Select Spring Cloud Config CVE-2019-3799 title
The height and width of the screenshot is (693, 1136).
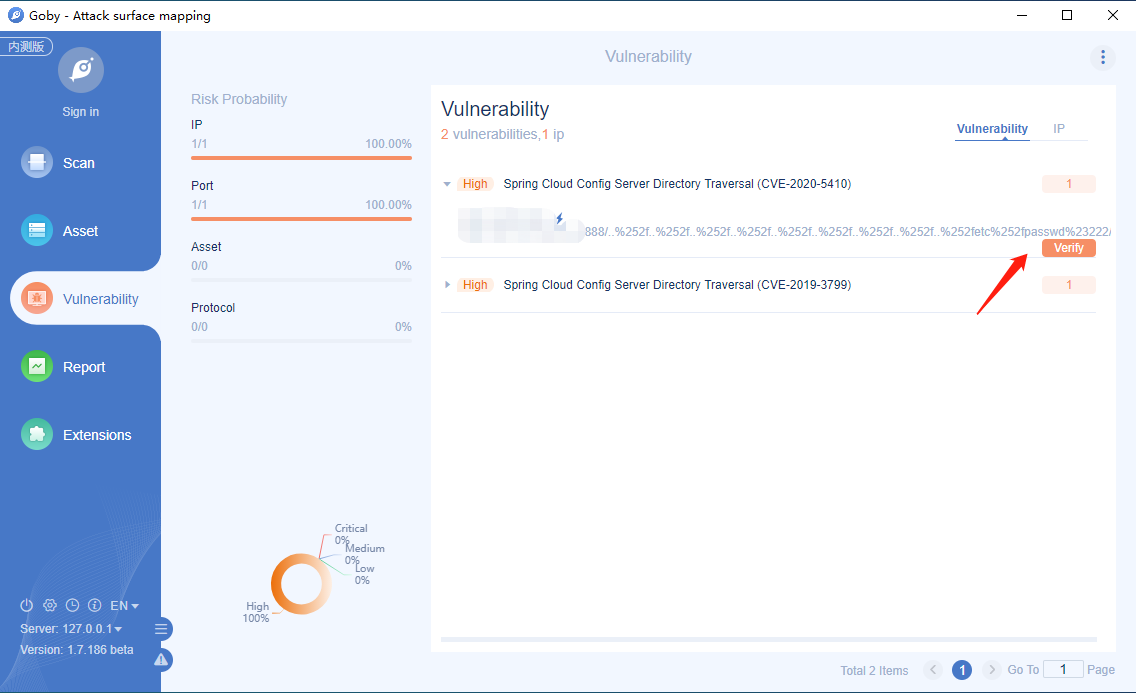(x=677, y=285)
